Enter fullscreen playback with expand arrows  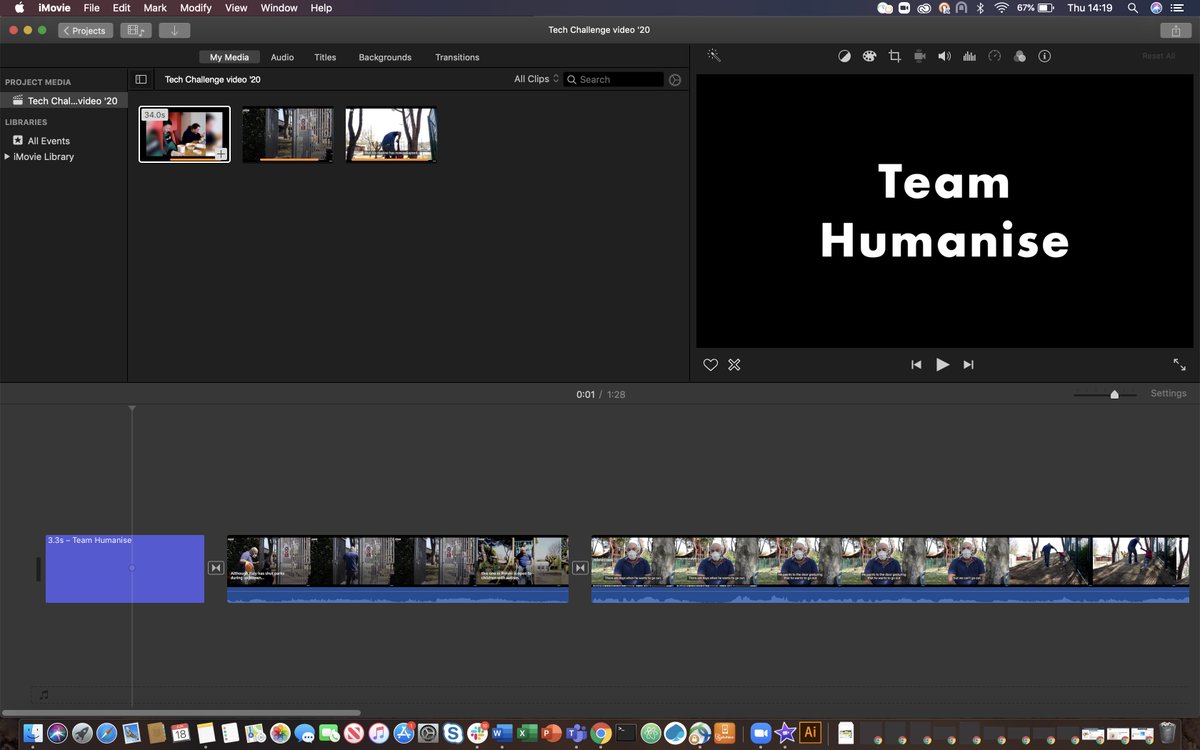click(1179, 365)
